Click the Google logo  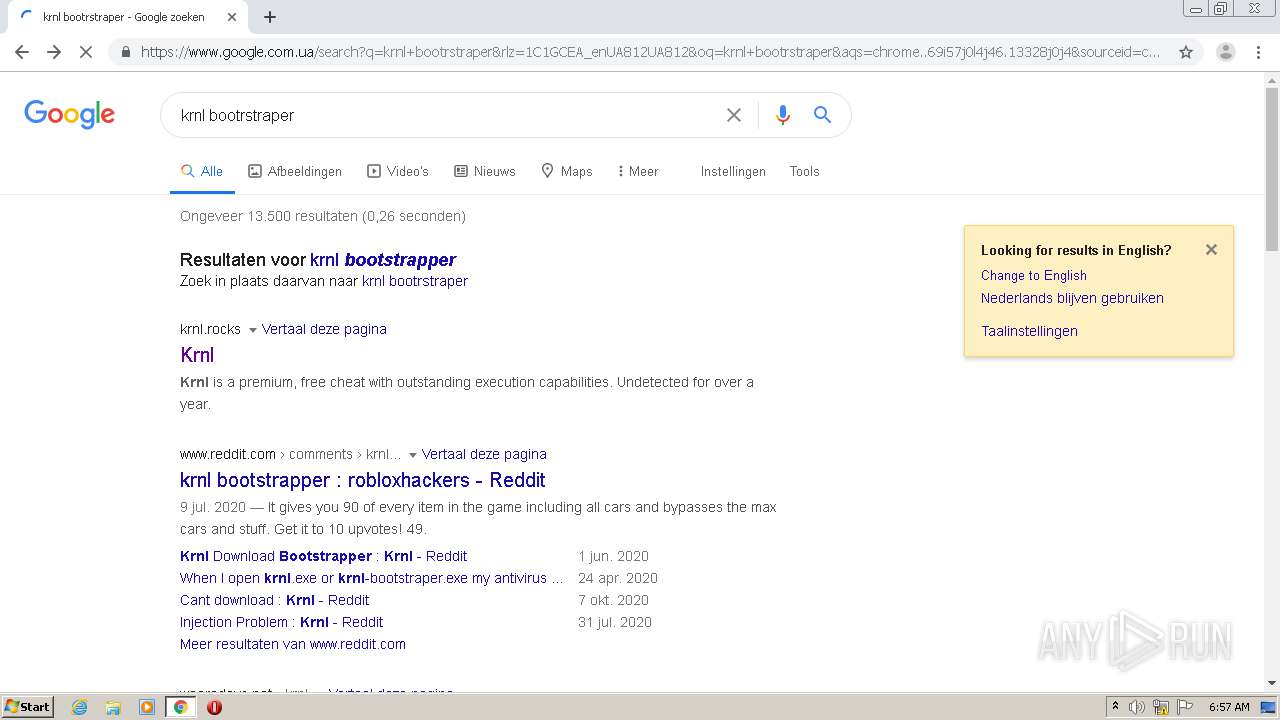coord(70,114)
